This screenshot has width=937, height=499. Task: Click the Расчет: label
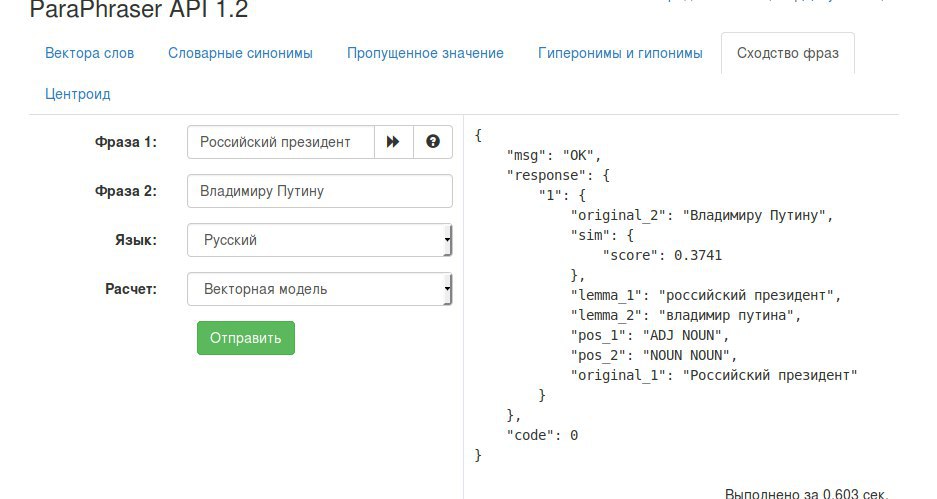tap(131, 289)
